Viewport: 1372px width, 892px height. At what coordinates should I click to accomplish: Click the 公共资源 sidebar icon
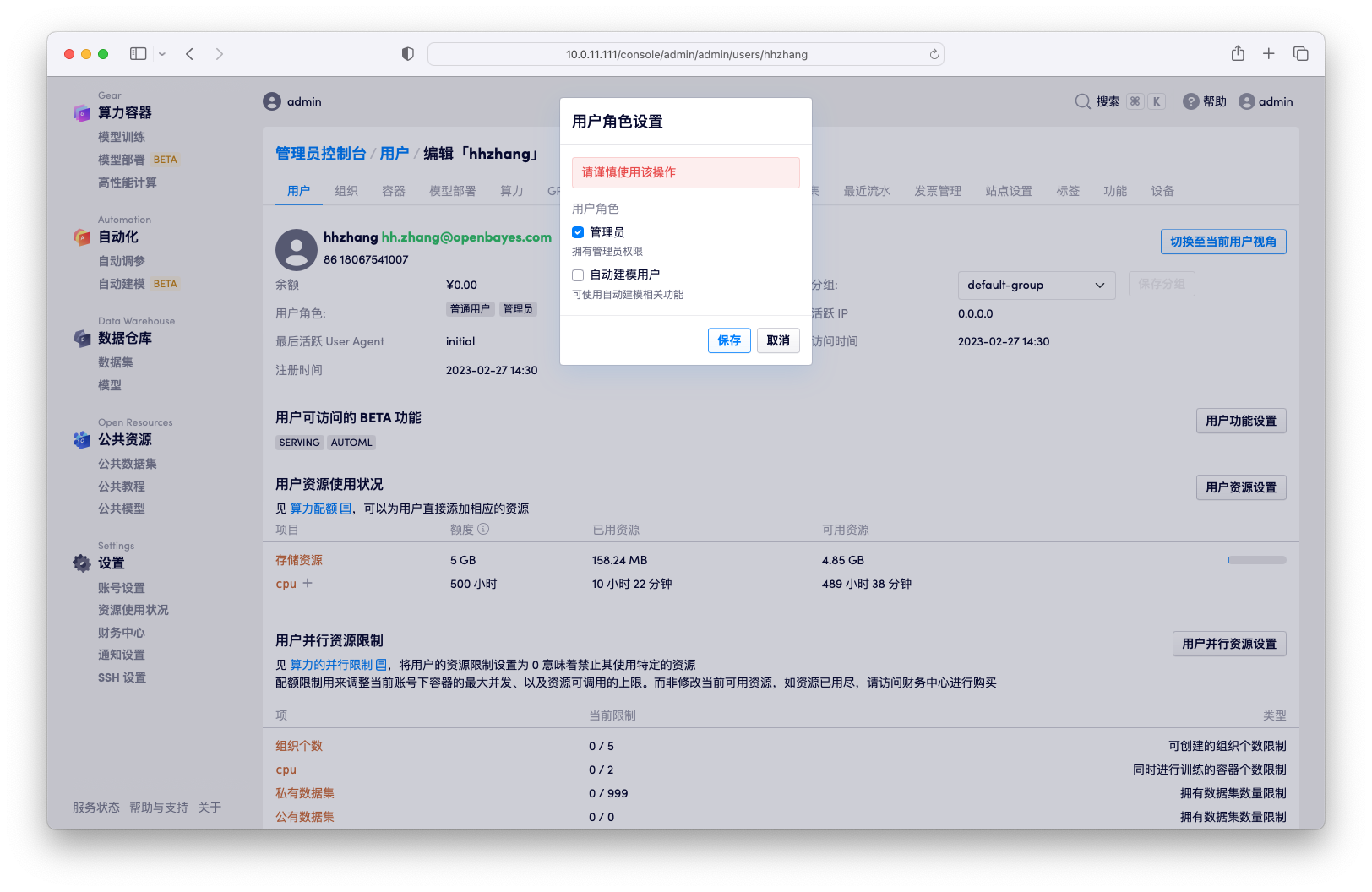pyautogui.click(x=82, y=439)
